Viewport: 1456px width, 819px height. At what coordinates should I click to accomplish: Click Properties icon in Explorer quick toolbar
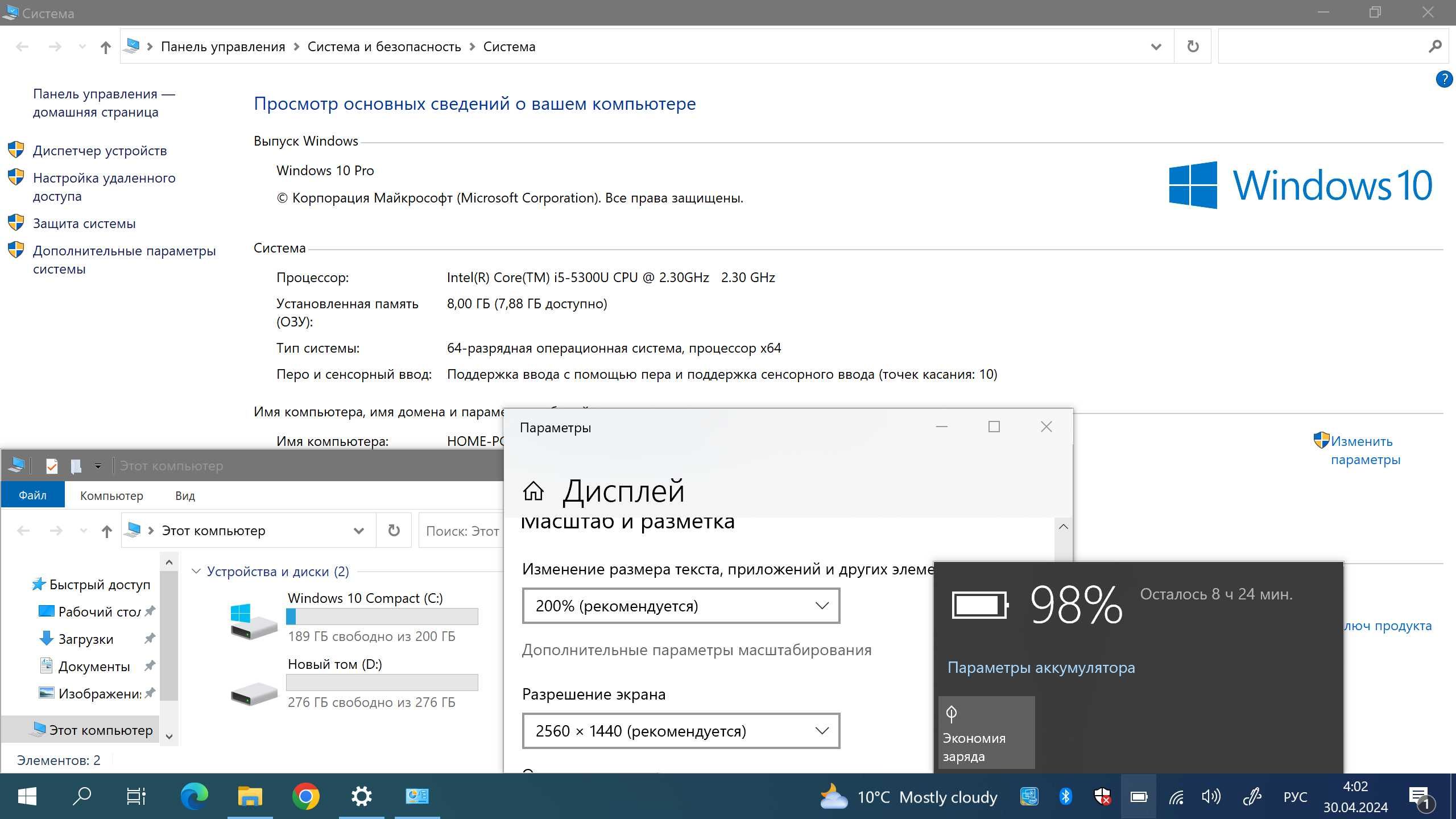pyautogui.click(x=52, y=466)
